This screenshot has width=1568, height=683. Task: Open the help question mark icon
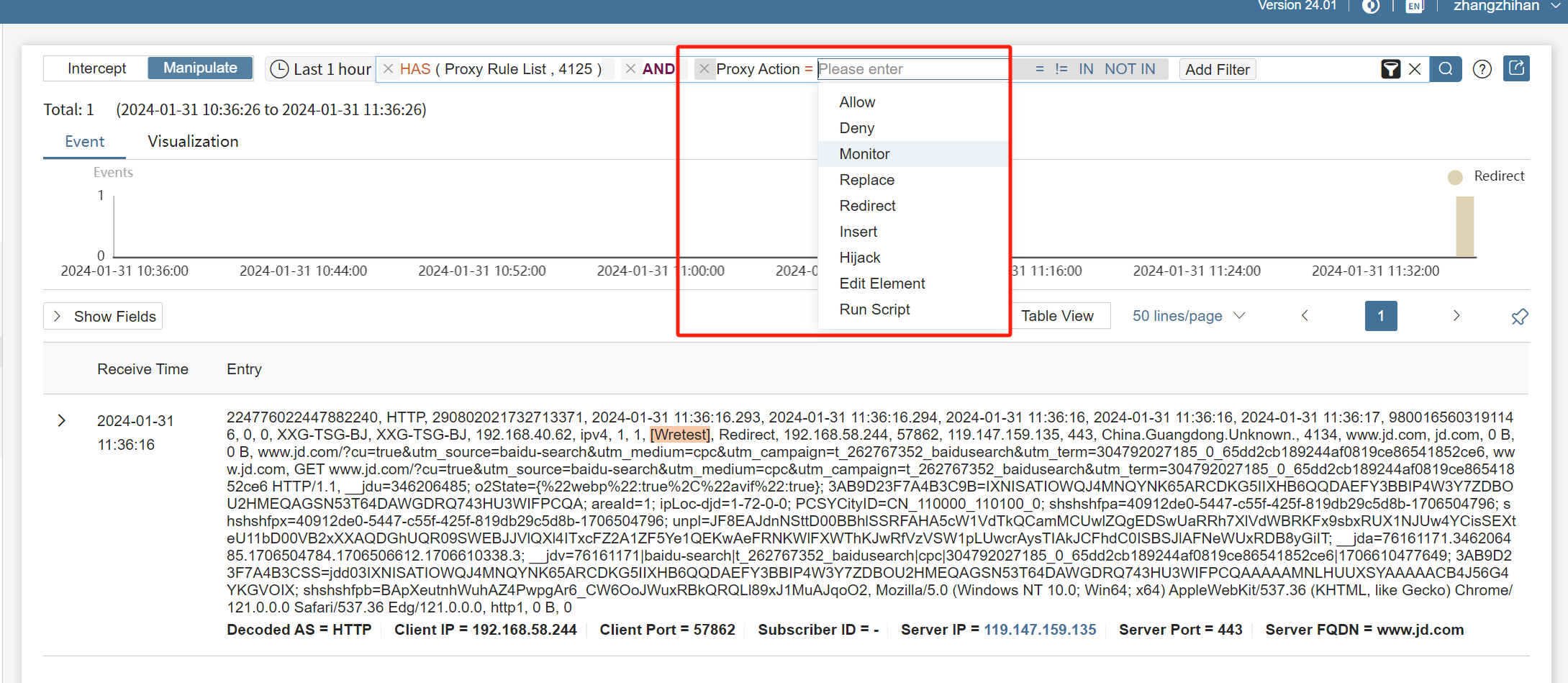[x=1482, y=69]
